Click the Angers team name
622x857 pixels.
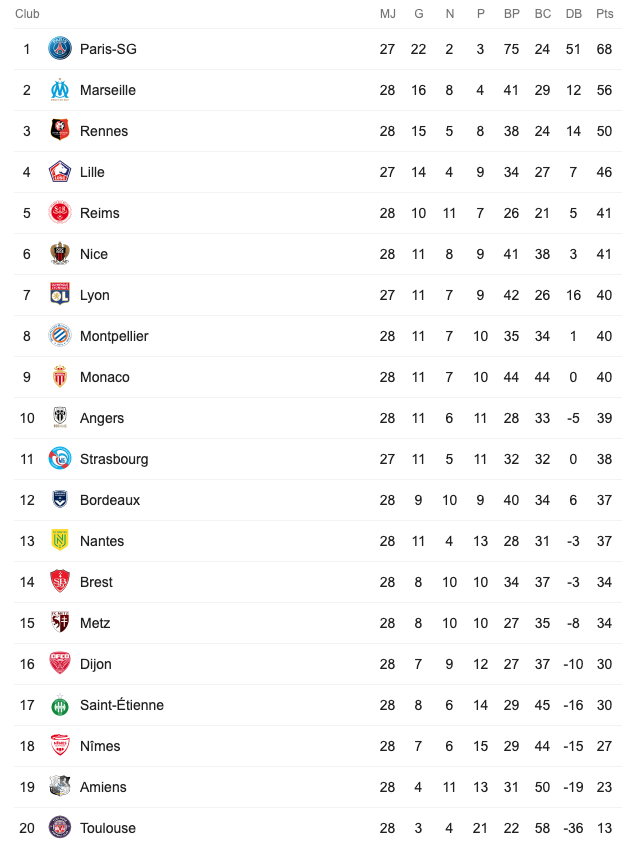point(102,418)
